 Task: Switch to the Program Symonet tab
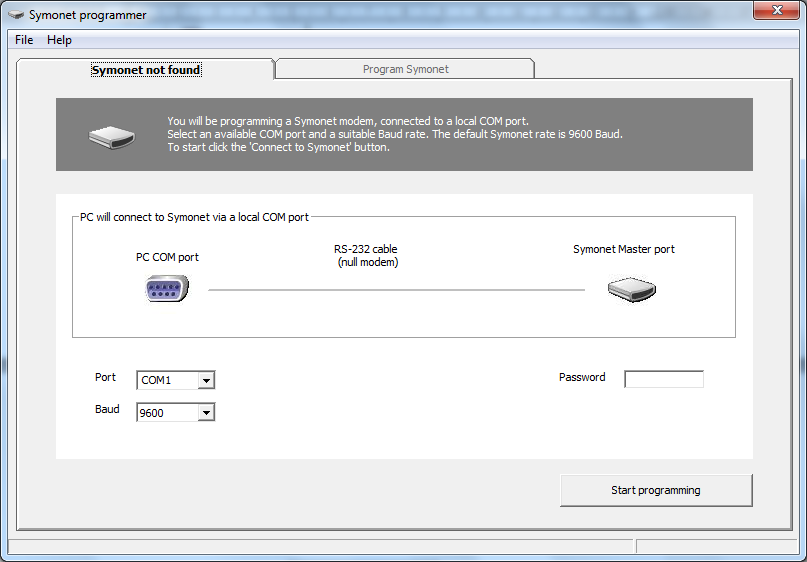(x=406, y=69)
